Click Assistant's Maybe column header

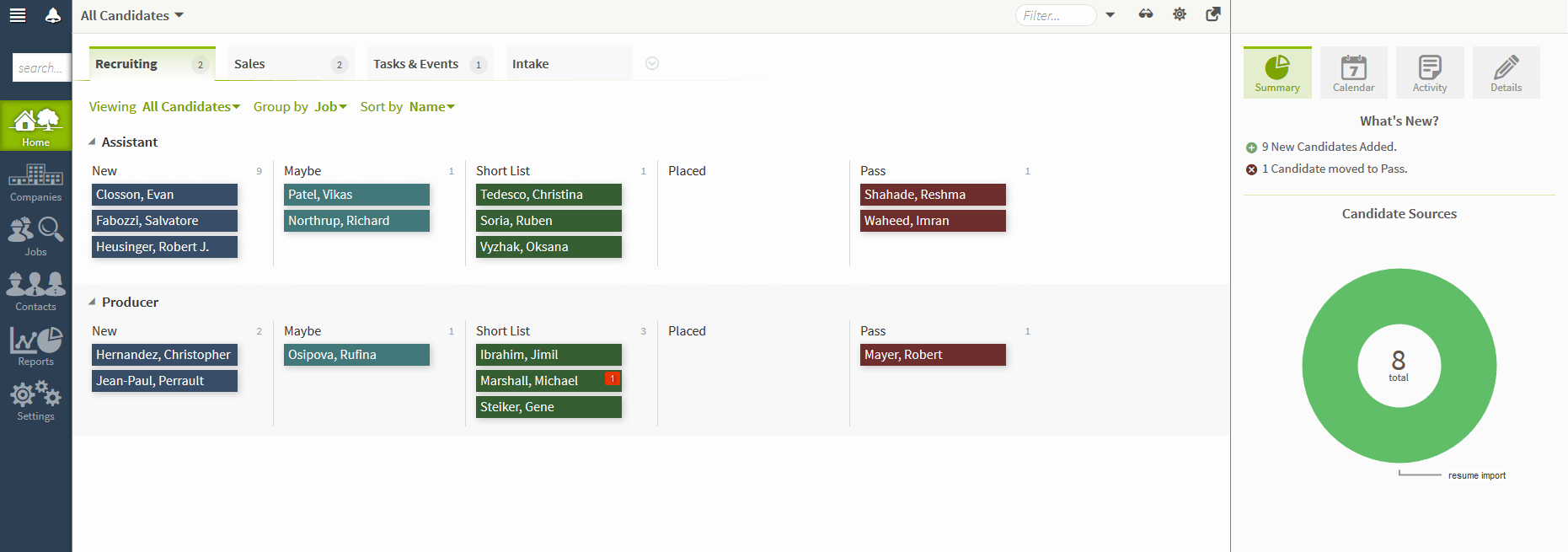point(302,171)
